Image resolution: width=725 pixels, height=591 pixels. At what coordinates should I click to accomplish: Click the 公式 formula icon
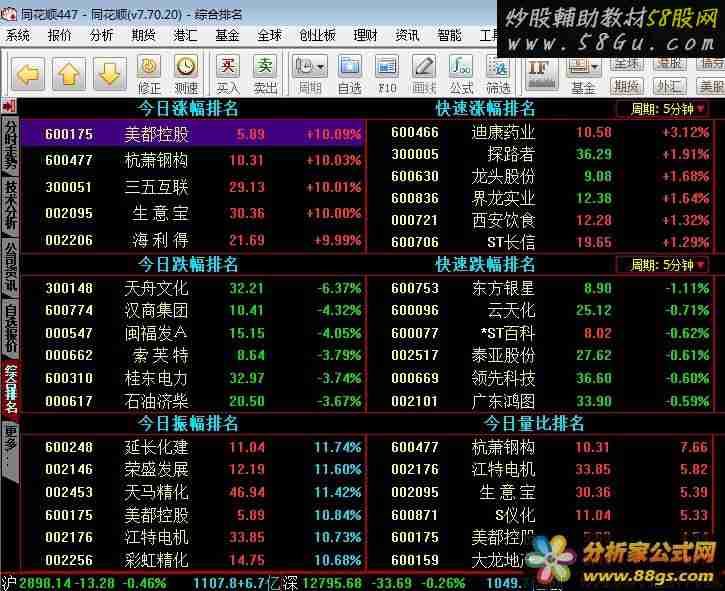coord(461,74)
